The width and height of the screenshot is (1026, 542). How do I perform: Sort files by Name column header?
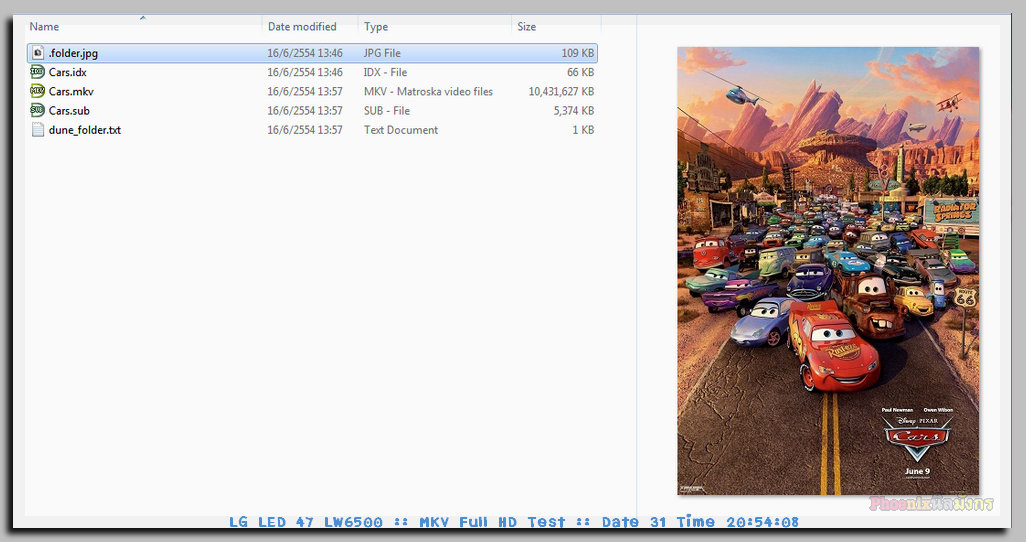(x=44, y=27)
